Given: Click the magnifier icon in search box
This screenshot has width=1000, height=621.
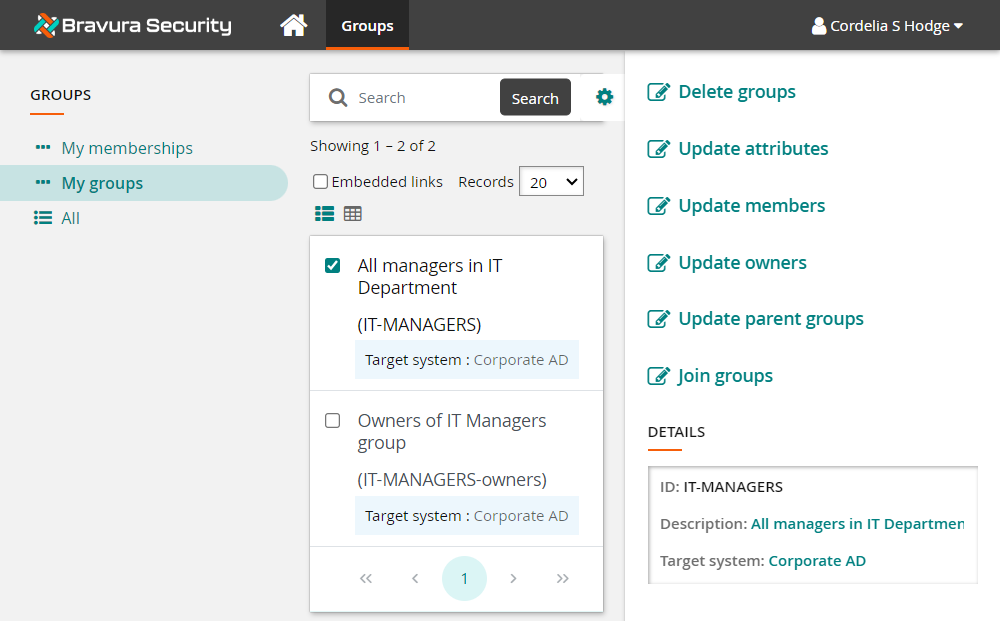Looking at the screenshot, I should click(x=338, y=98).
